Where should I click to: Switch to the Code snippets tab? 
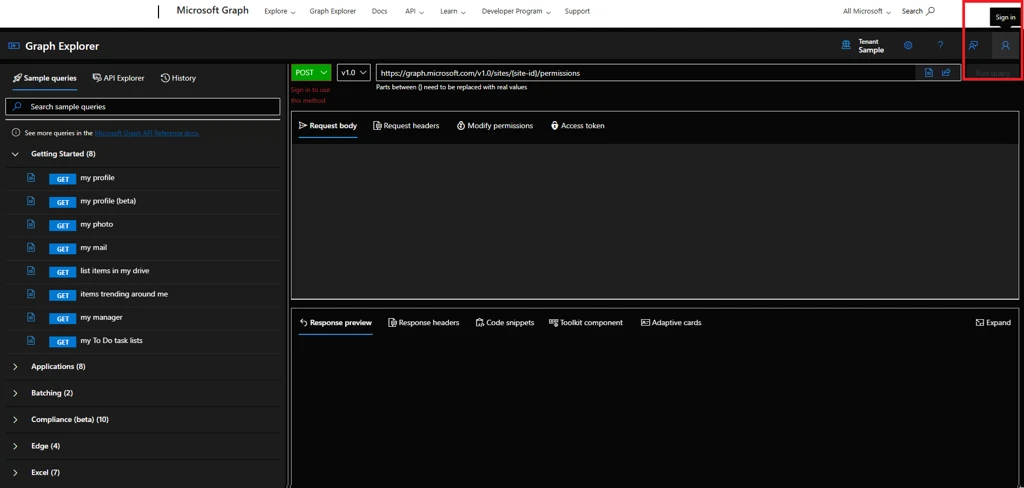coord(504,323)
